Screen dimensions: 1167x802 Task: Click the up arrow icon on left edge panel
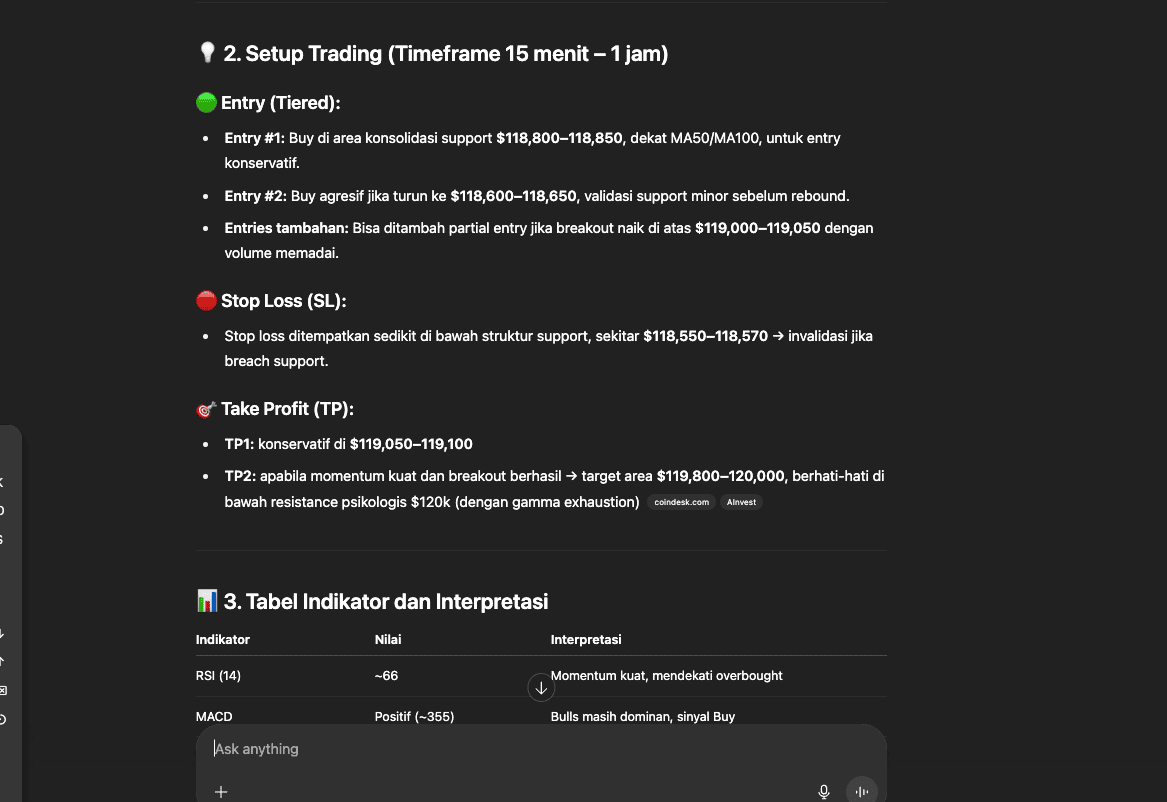click(2, 661)
